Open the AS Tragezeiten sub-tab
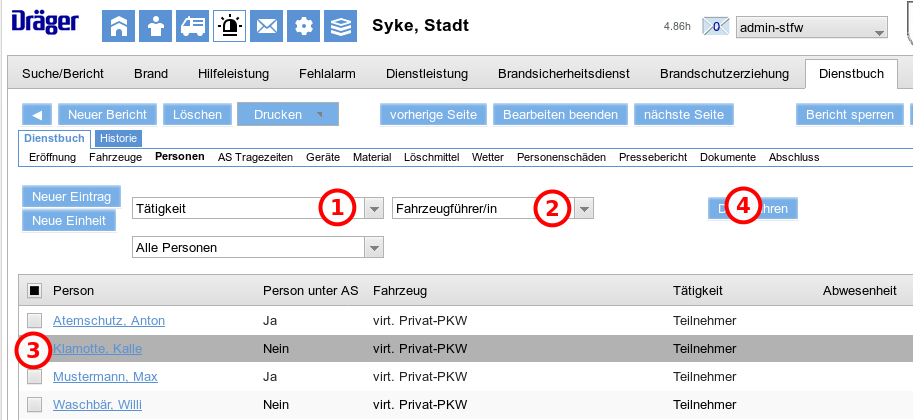The image size is (913, 420). (x=255, y=157)
